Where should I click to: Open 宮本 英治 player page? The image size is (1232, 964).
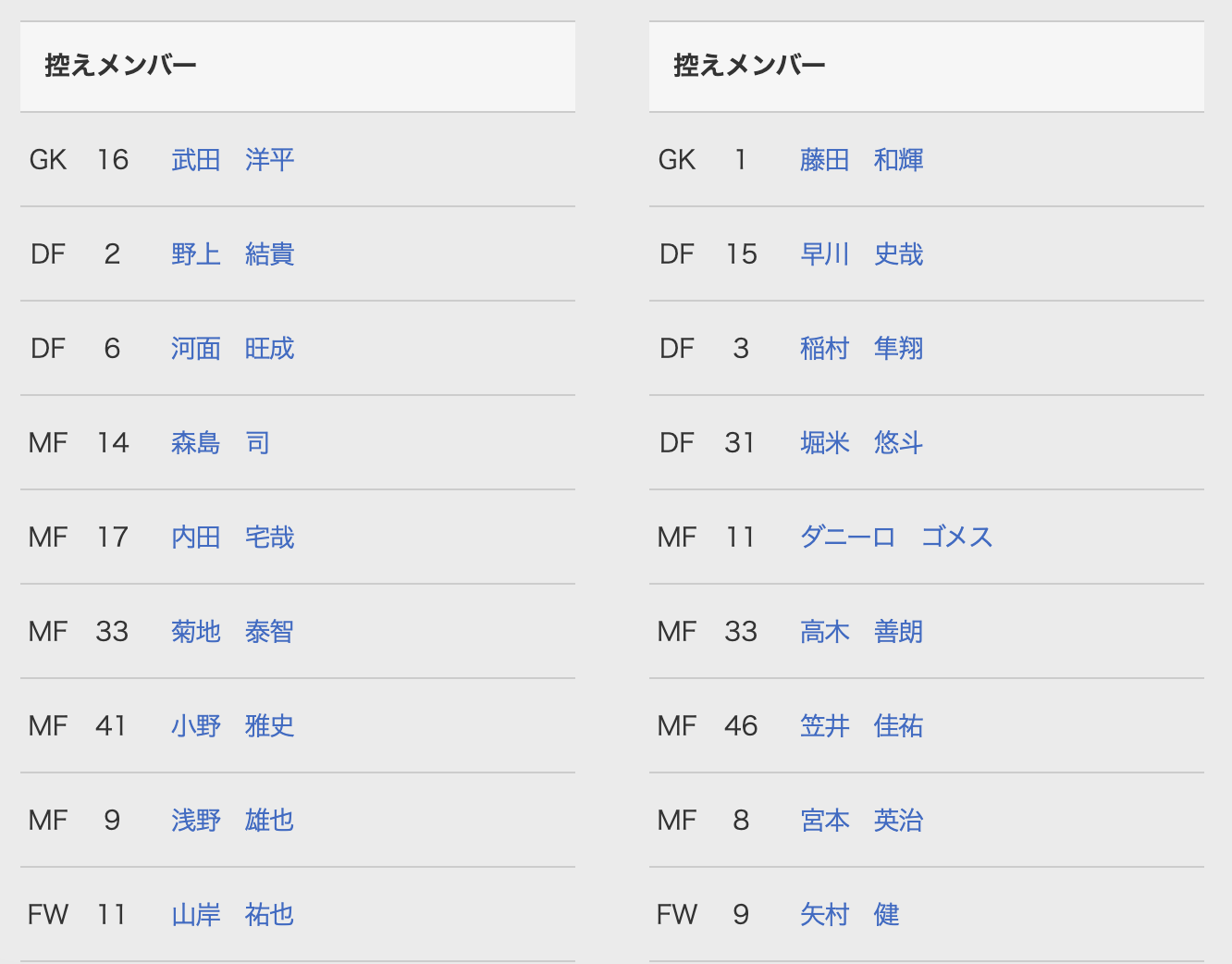point(862,821)
